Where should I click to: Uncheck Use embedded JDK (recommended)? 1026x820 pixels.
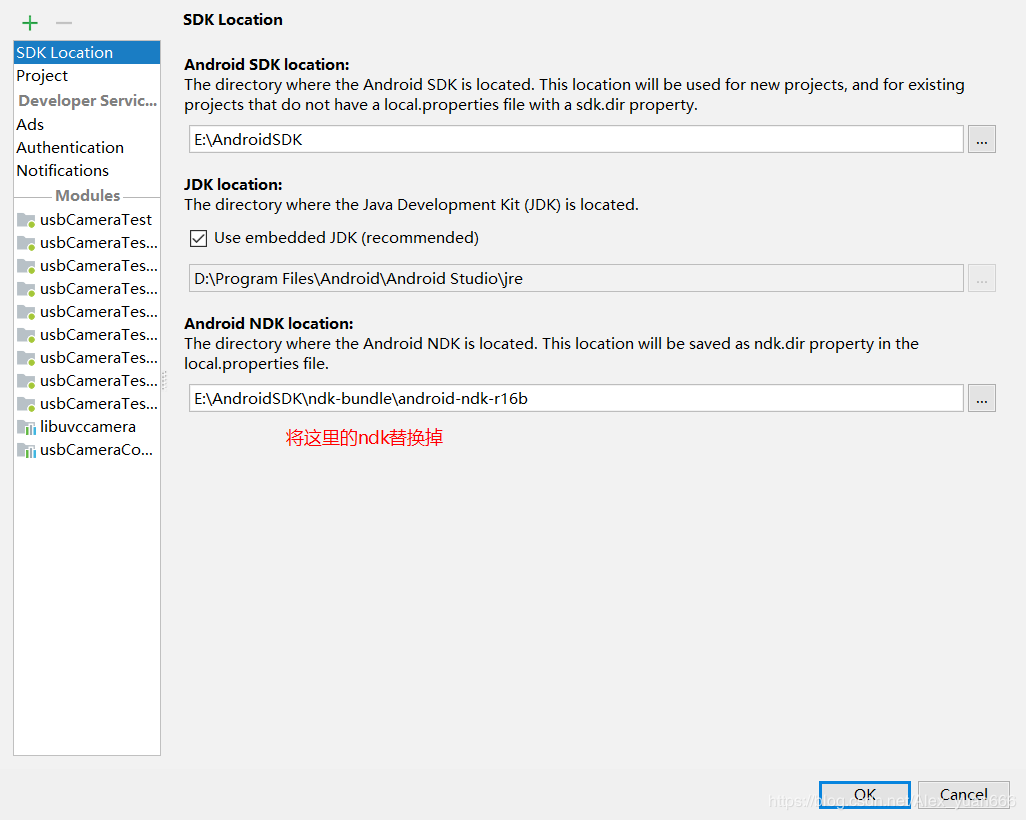[x=197, y=238]
